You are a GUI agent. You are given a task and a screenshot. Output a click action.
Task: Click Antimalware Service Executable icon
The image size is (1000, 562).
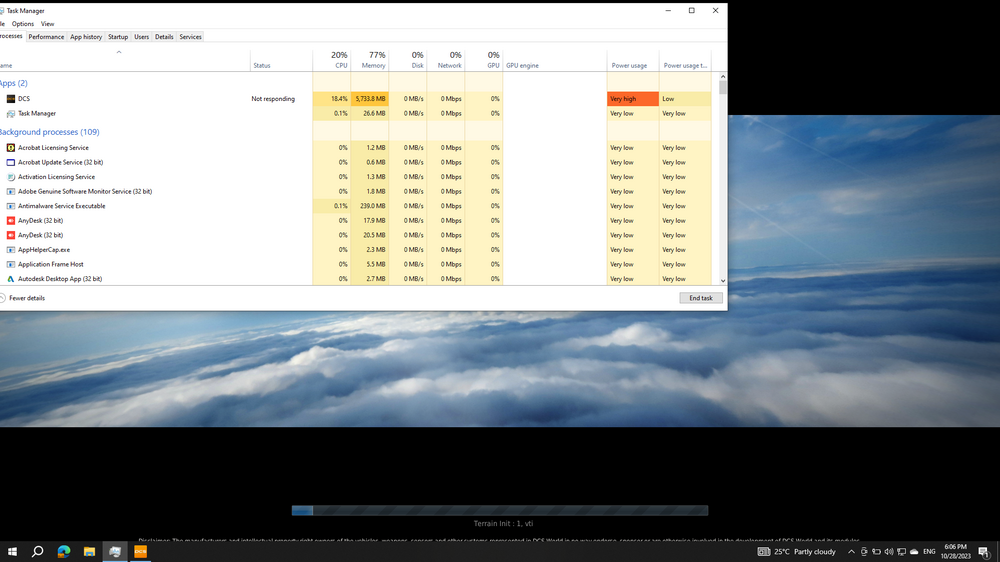11,206
